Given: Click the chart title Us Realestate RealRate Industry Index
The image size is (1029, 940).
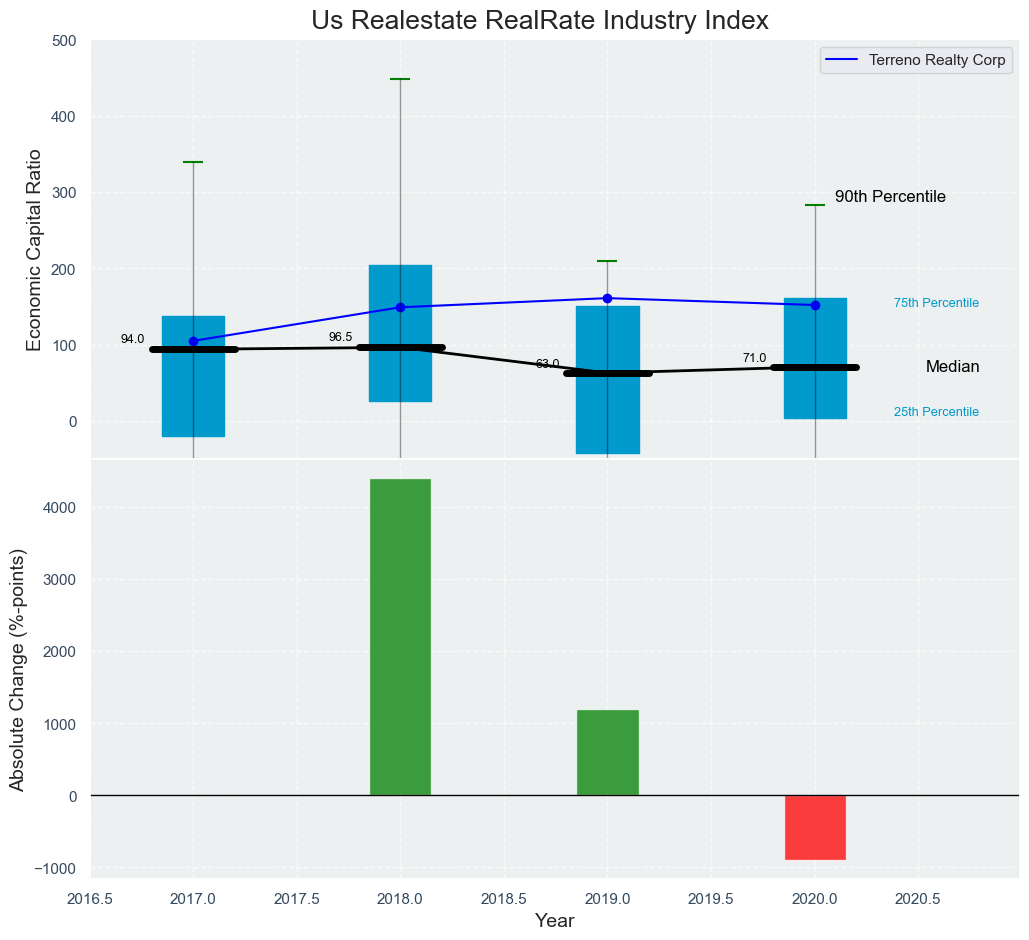Looking at the screenshot, I should pos(539,20).
